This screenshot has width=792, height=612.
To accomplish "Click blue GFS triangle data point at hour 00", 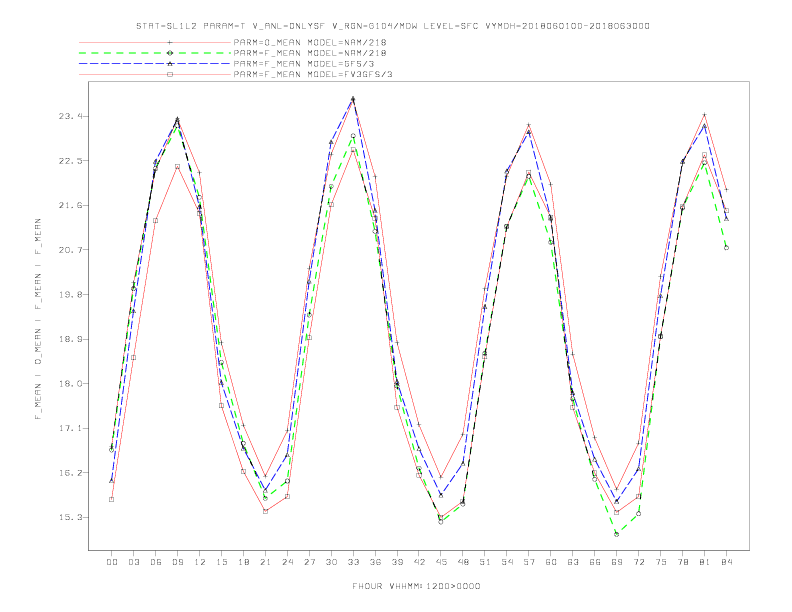I will click(112, 481).
